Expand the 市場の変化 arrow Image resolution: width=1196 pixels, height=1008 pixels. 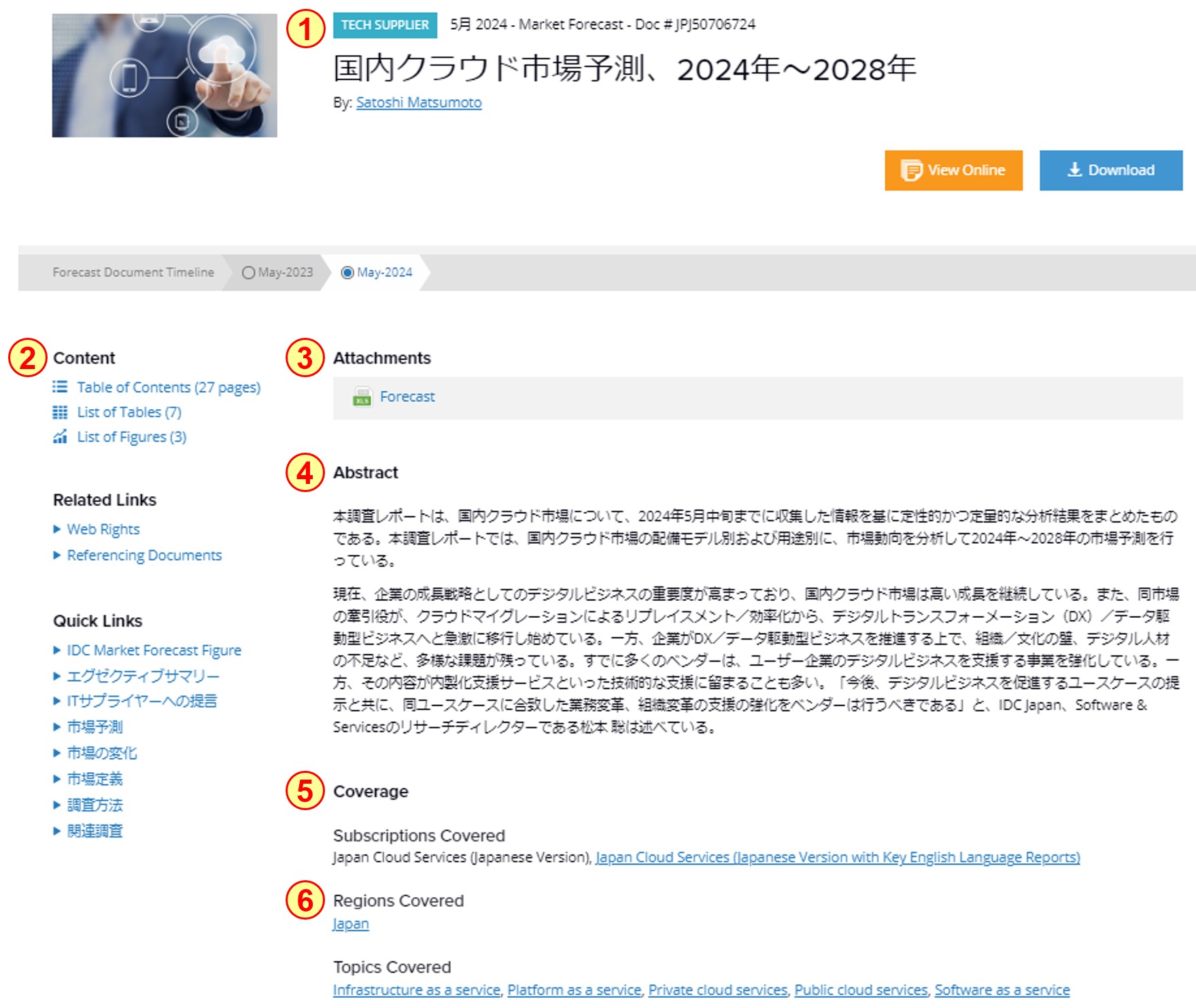coord(57,752)
